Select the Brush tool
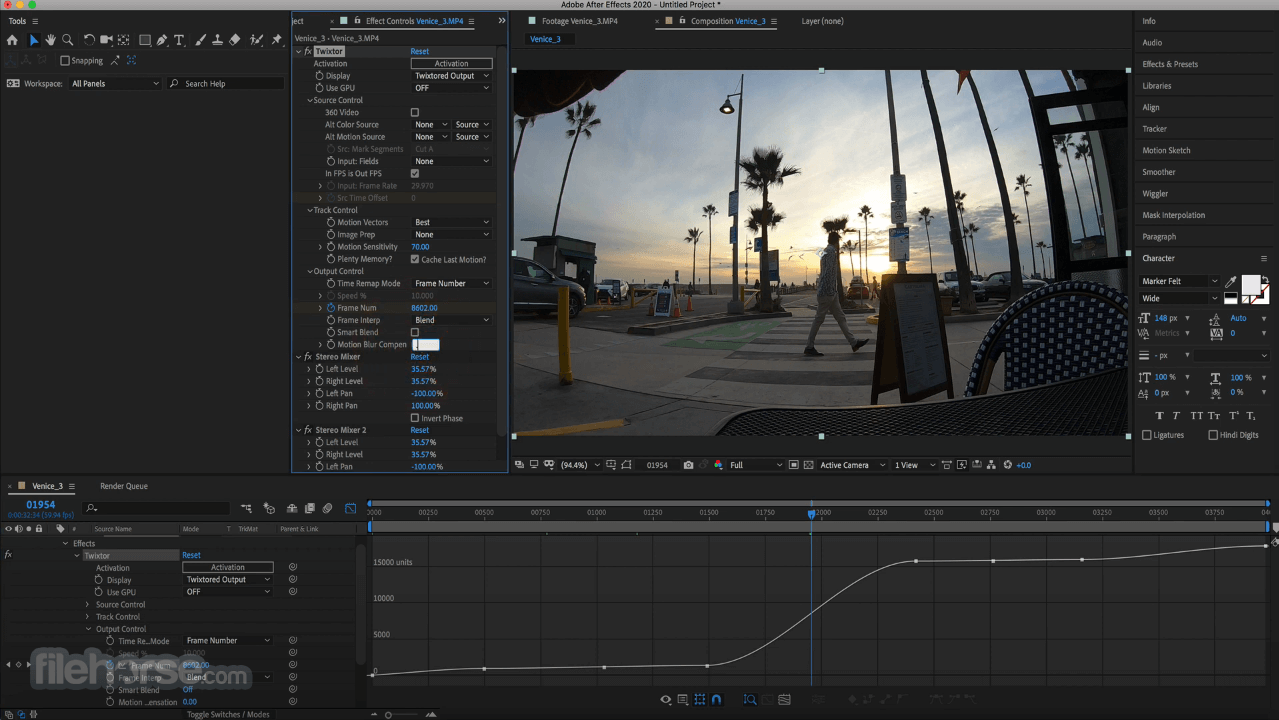 pyautogui.click(x=201, y=41)
